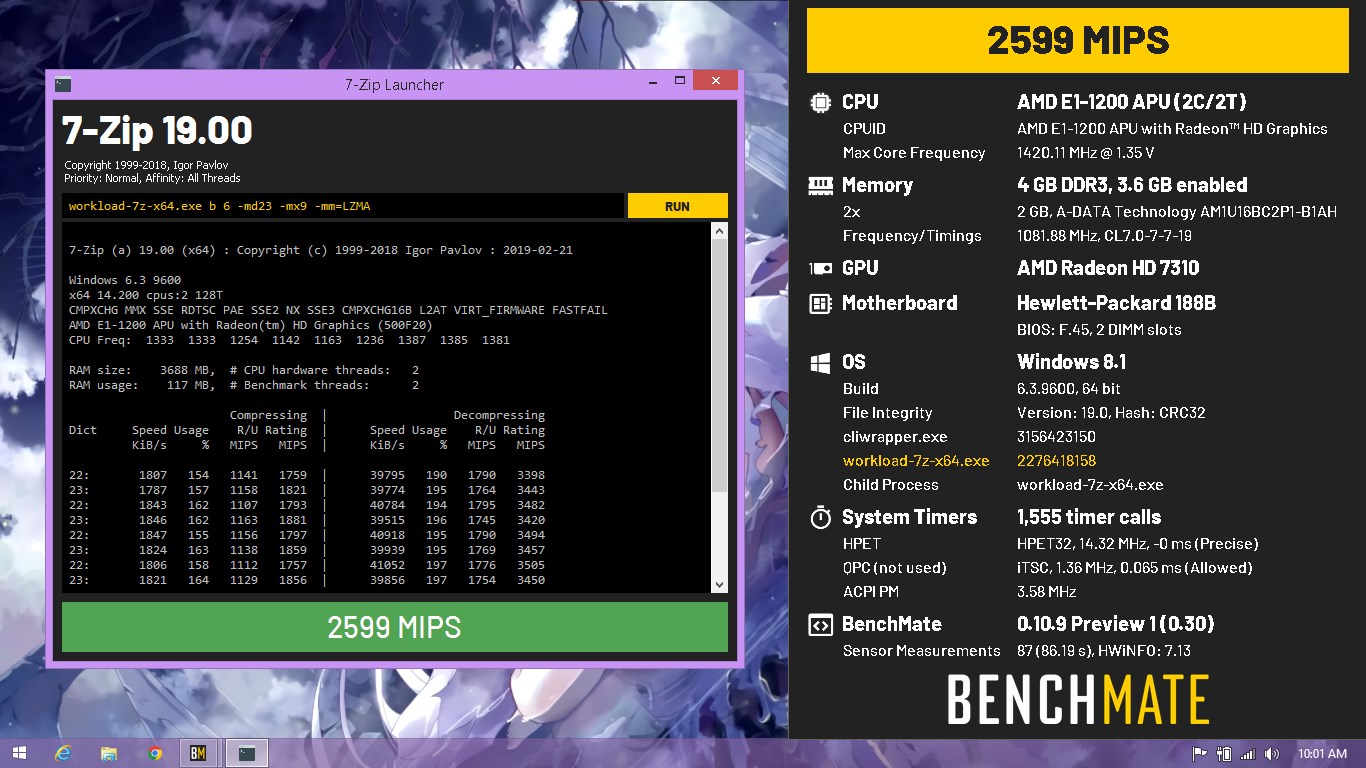
Task: Maximize the 7-Zip Launcher window
Action: [x=680, y=81]
